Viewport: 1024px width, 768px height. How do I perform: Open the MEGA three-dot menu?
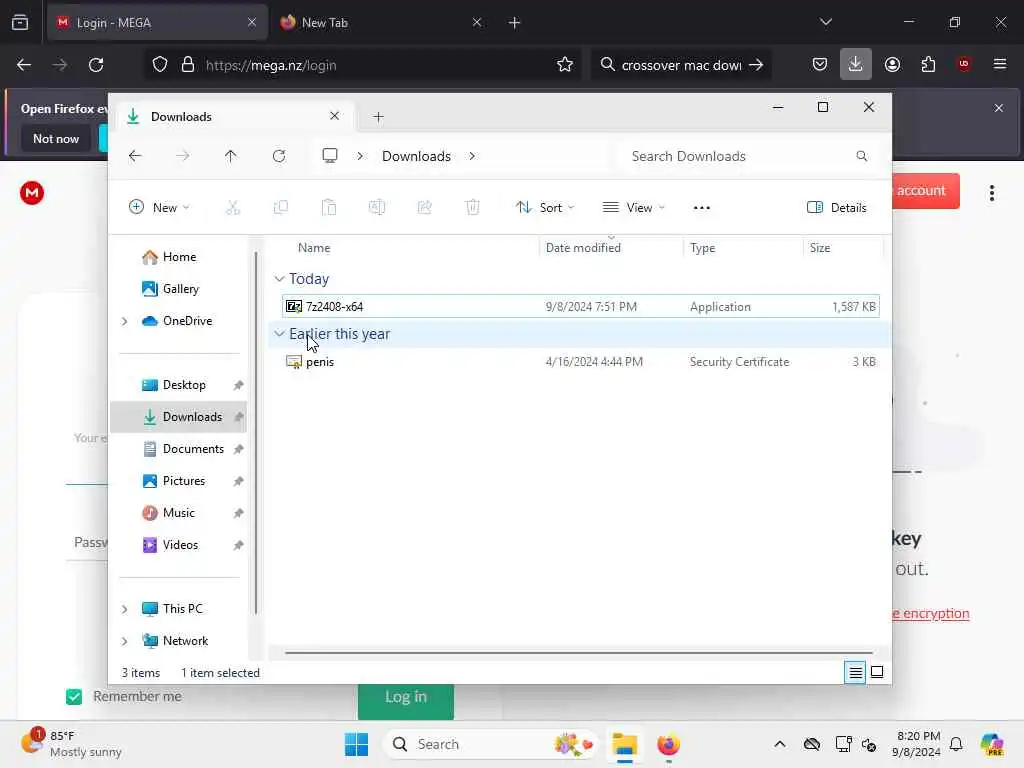click(991, 193)
